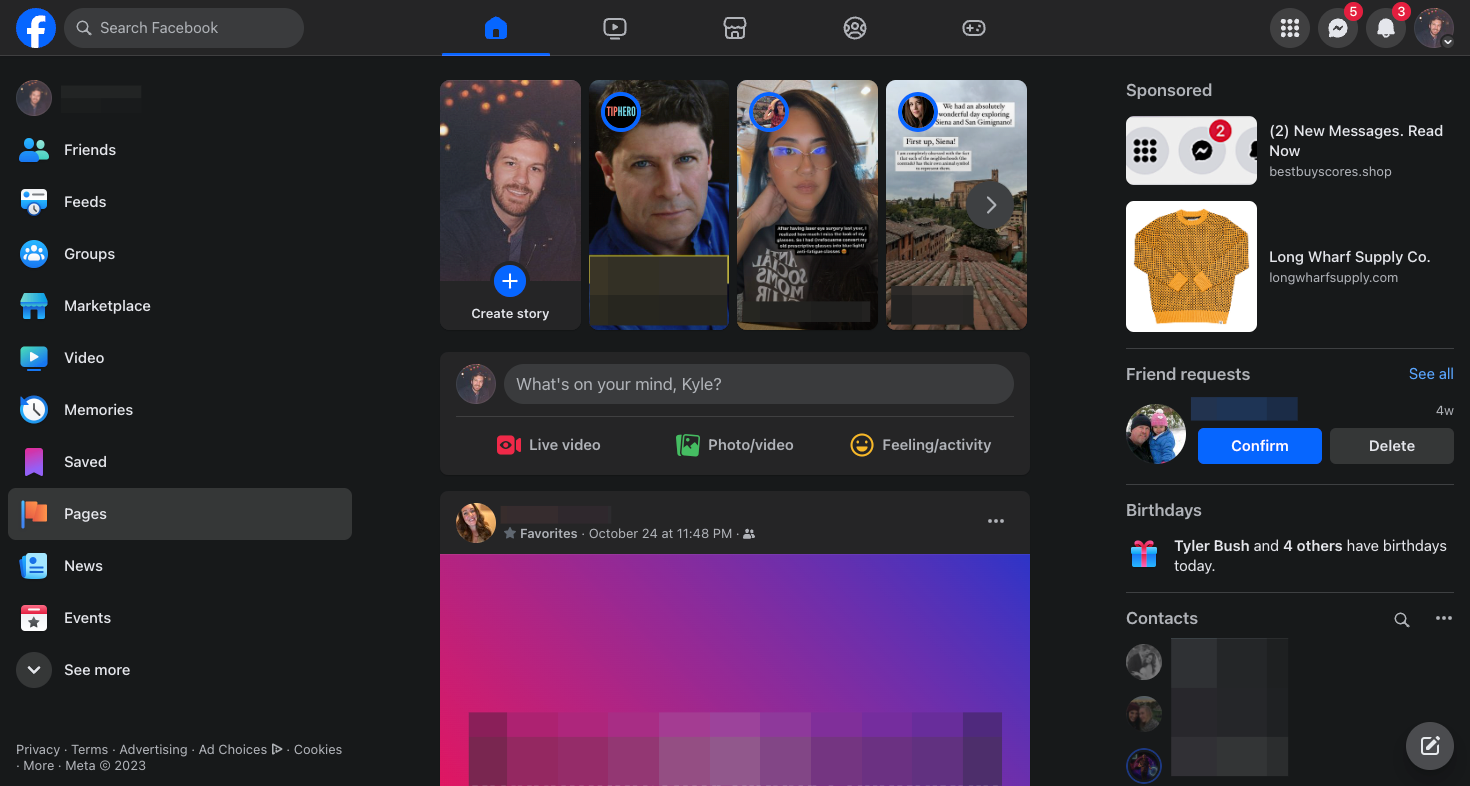The width and height of the screenshot is (1470, 786).
Task: Confirm the friend request
Action: coord(1259,446)
